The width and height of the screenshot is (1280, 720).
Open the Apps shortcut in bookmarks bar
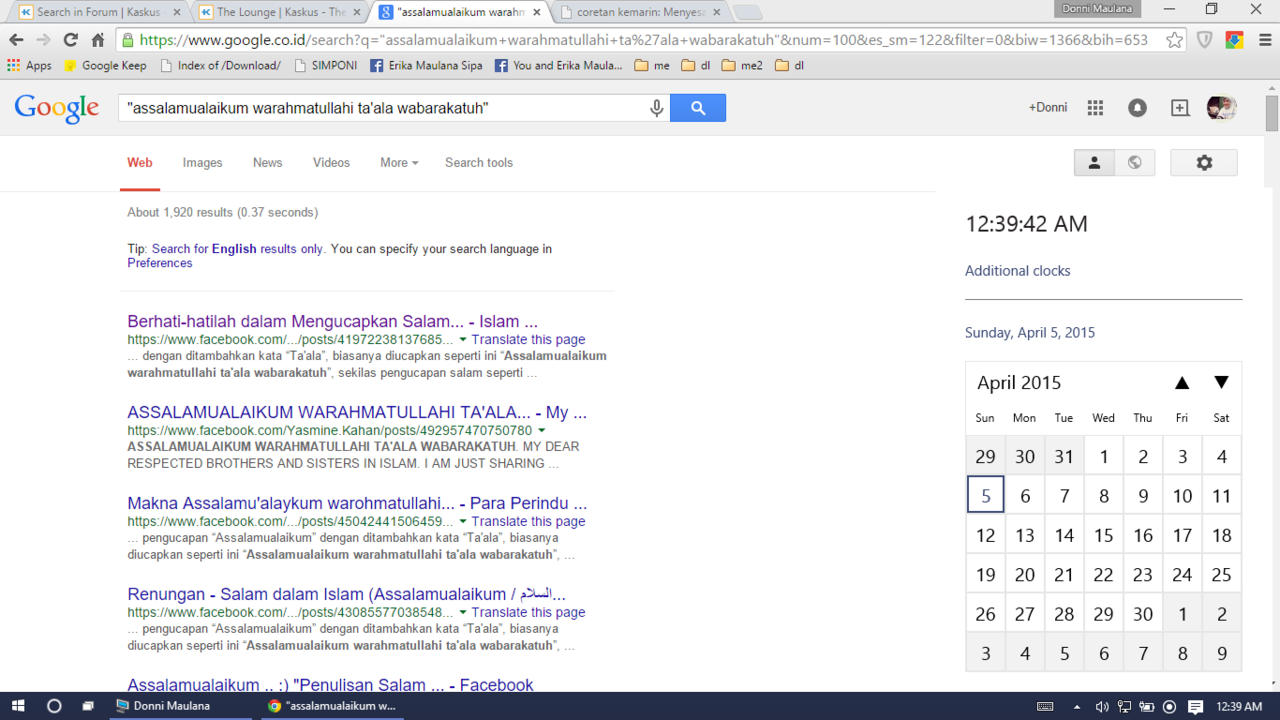(29, 65)
